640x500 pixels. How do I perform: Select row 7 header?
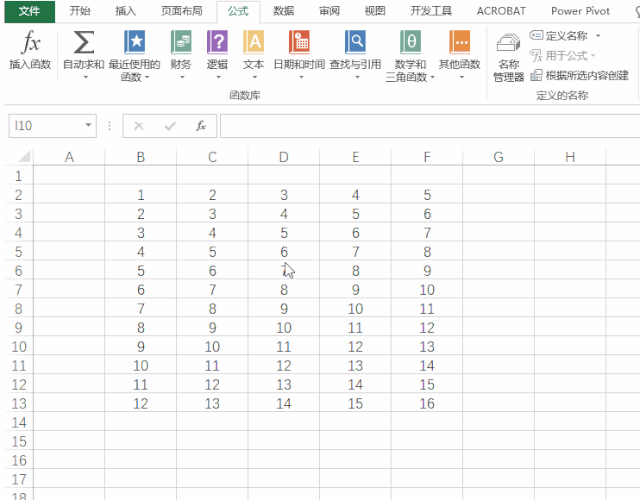click(x=18, y=290)
